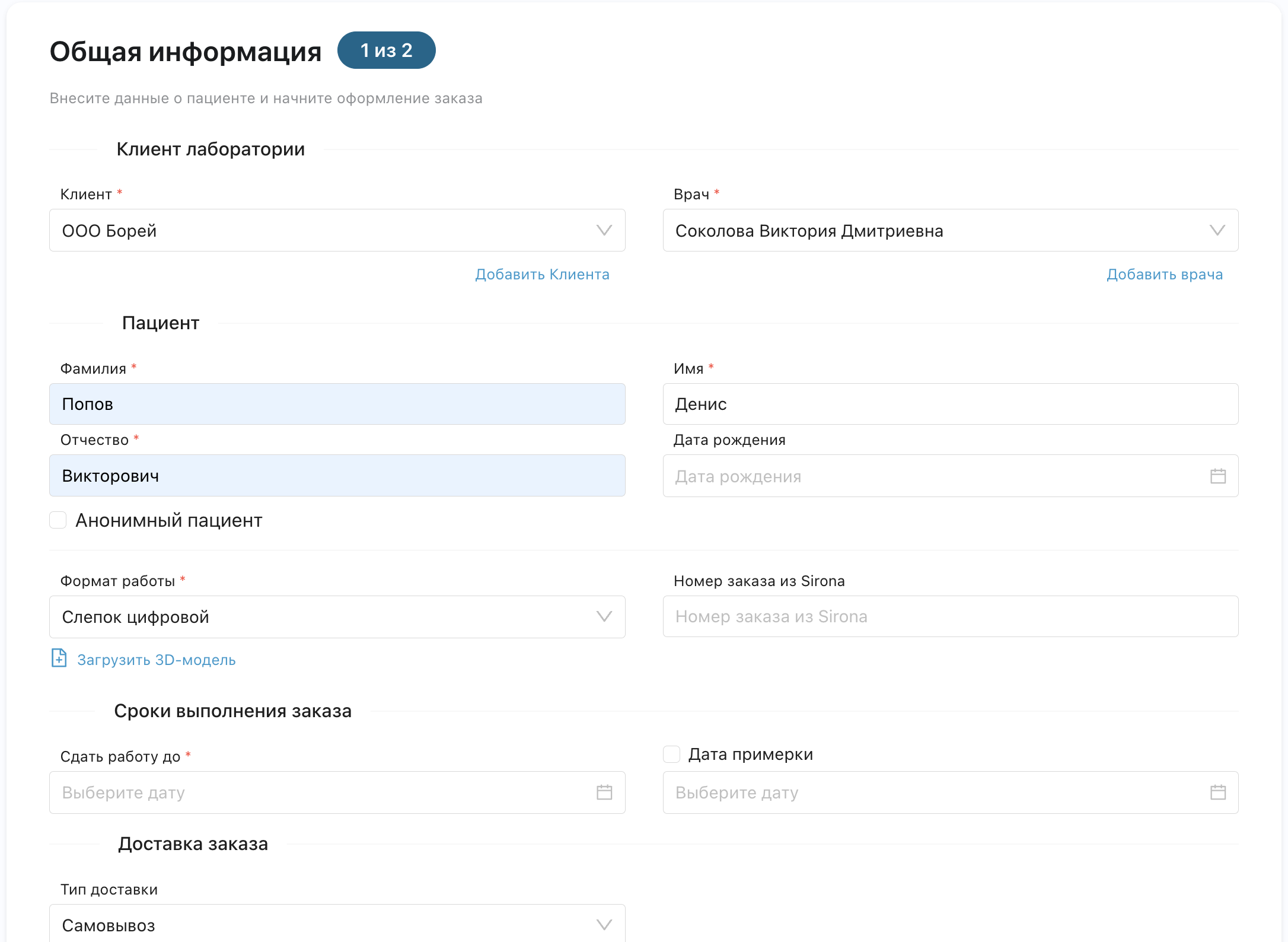Screen dimensions: 1288x942
Task: Click chevron arrow in Врач field
Action: pyautogui.click(x=1217, y=230)
